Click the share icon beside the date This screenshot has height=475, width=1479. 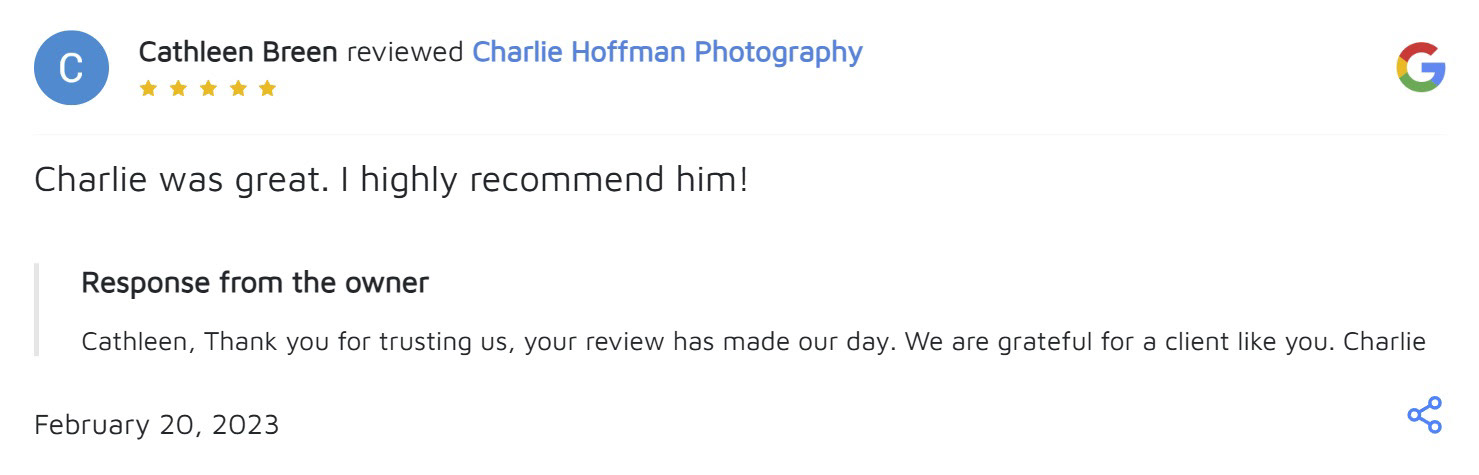(1424, 415)
